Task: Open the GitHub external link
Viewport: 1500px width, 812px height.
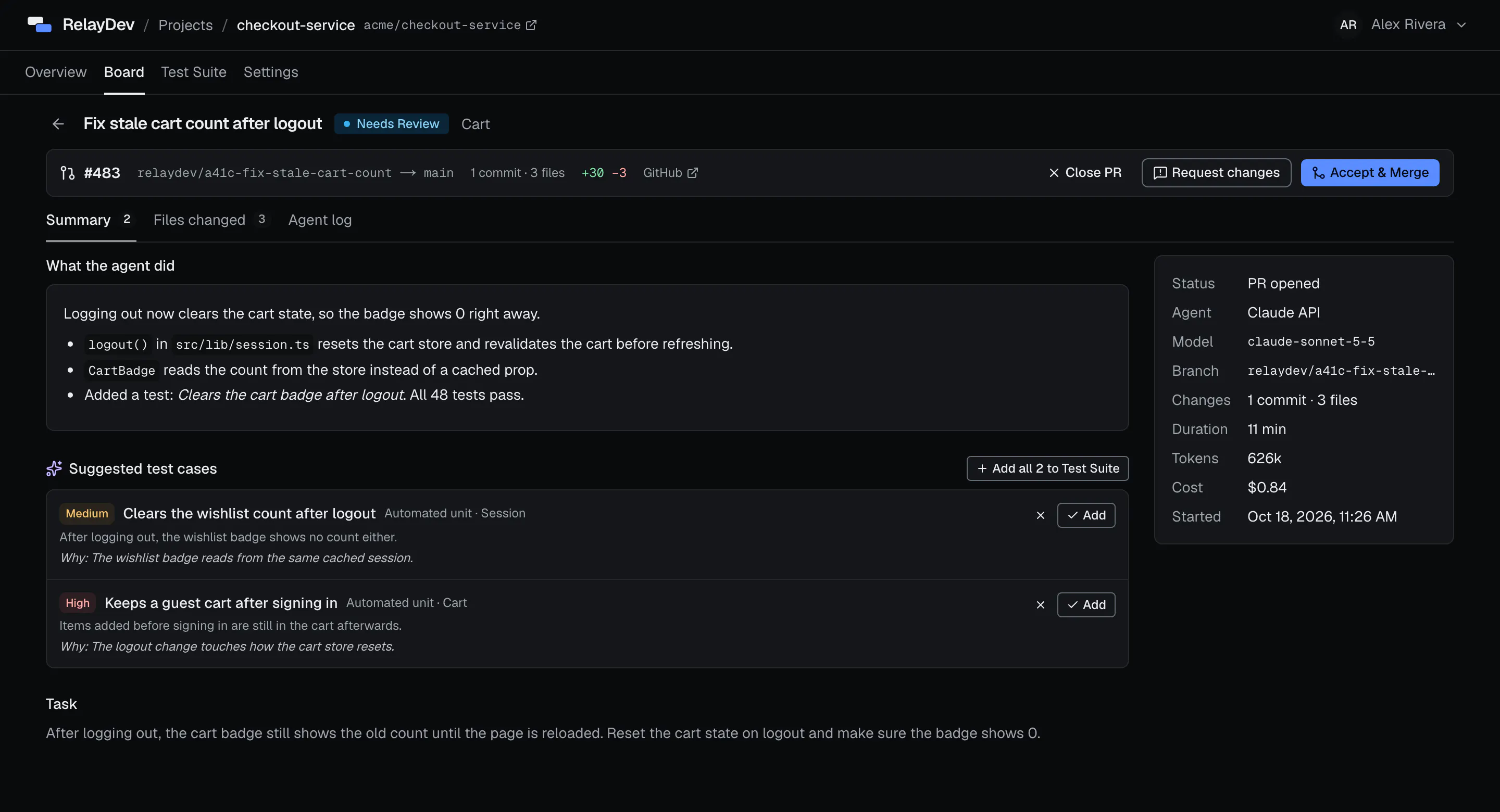Action: (670, 173)
